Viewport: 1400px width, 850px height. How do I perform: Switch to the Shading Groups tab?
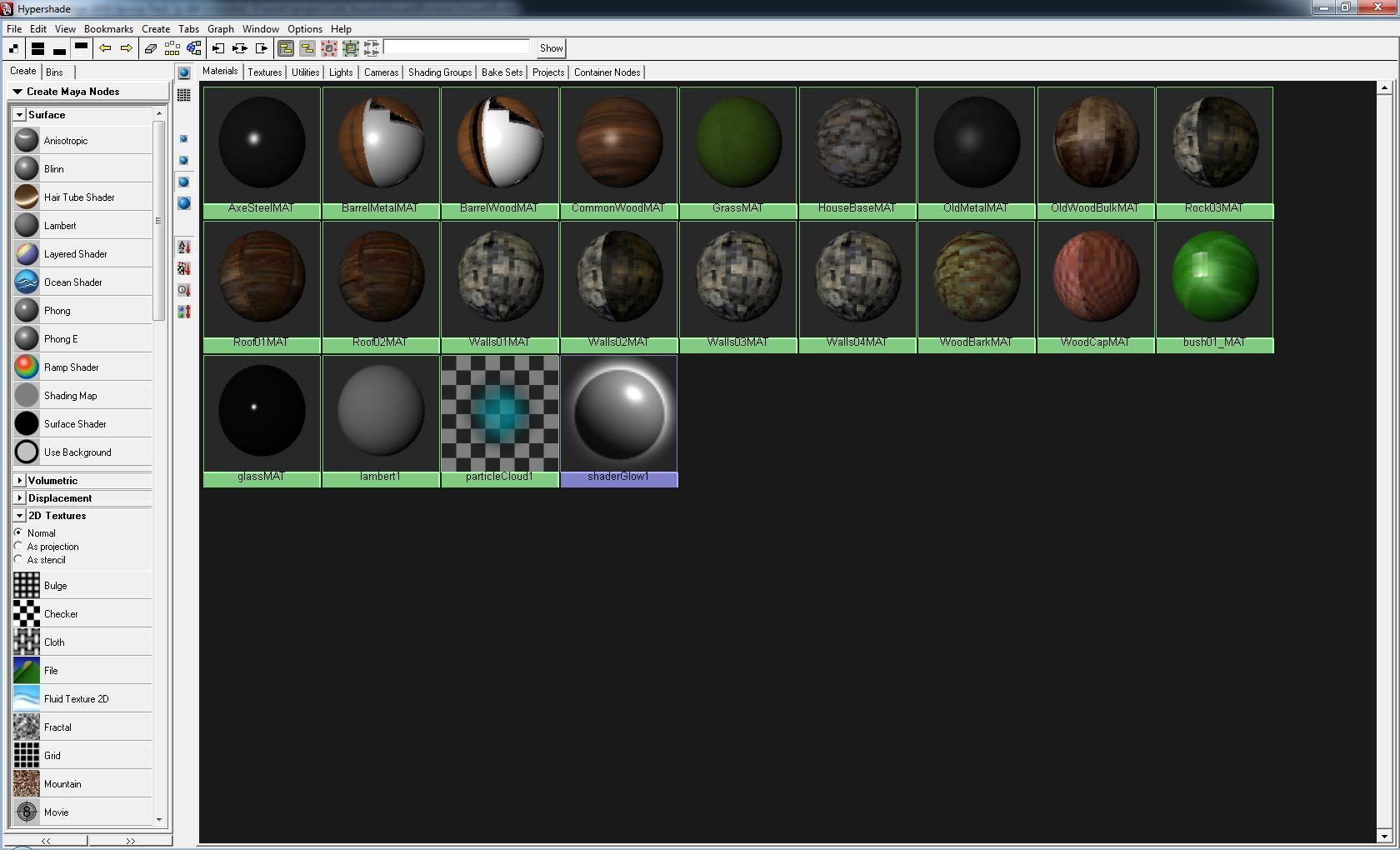coord(440,72)
